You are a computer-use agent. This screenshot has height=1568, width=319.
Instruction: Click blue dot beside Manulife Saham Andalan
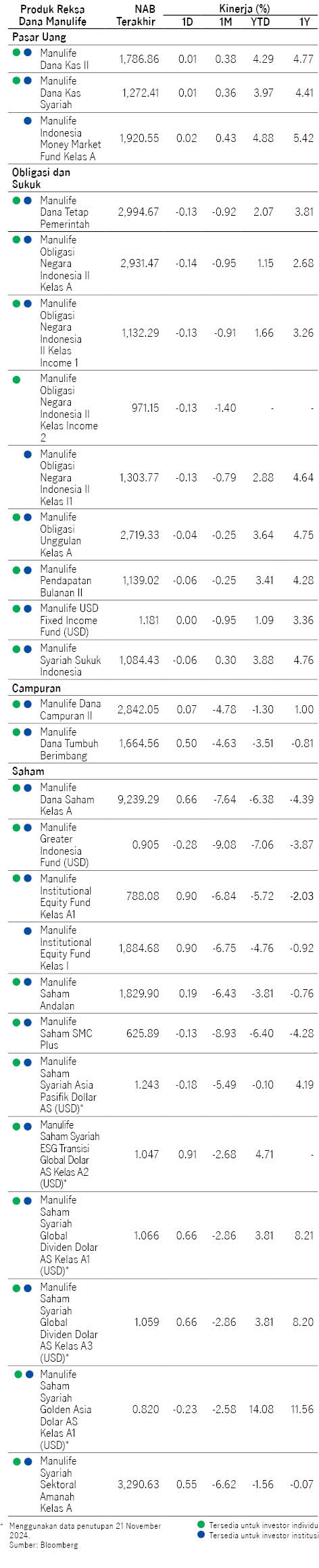click(x=28, y=982)
